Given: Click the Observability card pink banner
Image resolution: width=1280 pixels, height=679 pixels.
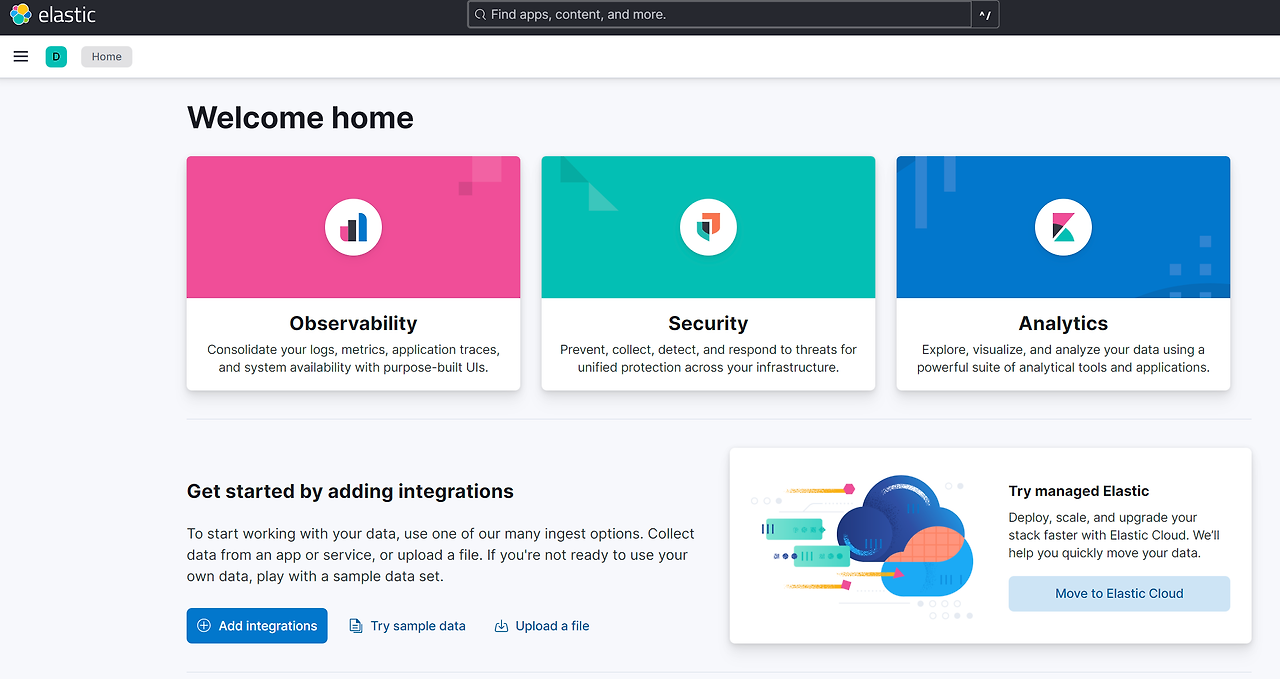Looking at the screenshot, I should coord(353,227).
